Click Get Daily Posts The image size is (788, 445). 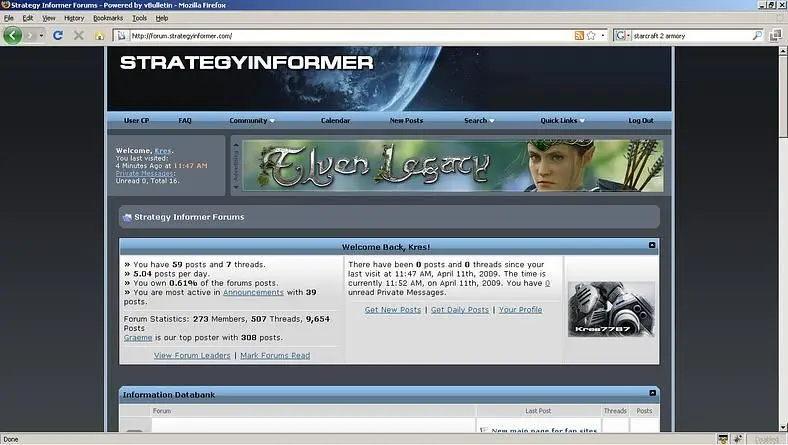[x=460, y=310]
